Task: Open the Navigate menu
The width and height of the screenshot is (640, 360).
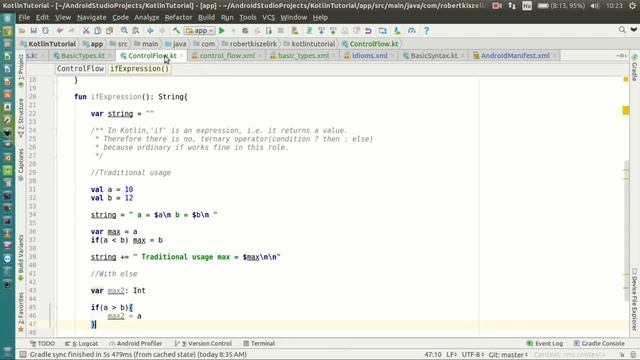Action: click(91, 18)
